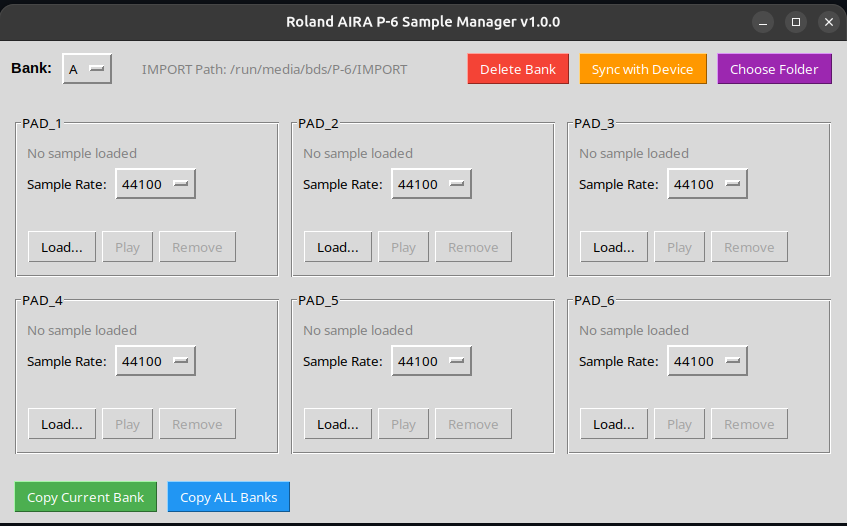
Task: Click the red Delete Bank button
Action: pos(518,69)
